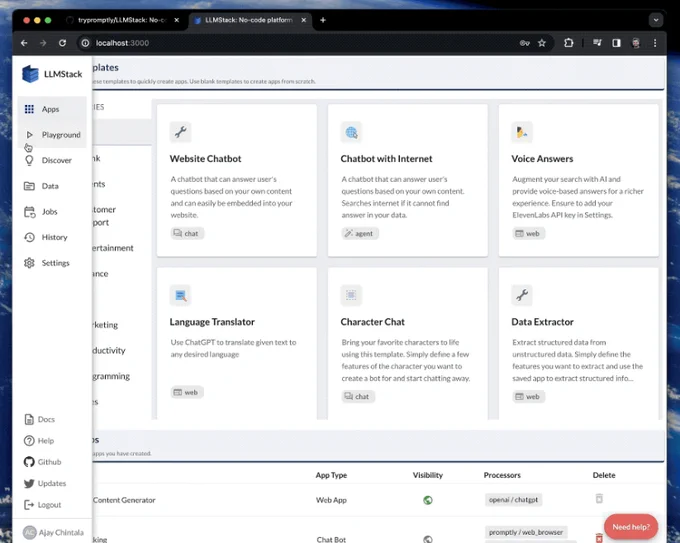Click the Character Chat template icon
This screenshot has height=543, width=680.
[351, 295]
